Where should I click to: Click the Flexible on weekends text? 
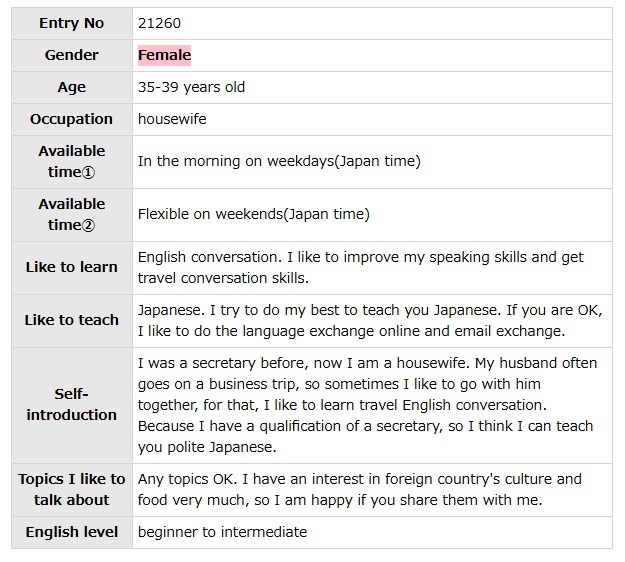click(x=253, y=214)
